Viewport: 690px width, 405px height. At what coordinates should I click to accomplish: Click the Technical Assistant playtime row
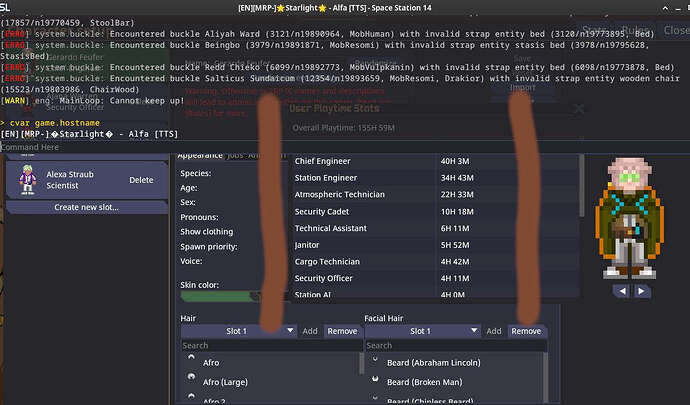[435, 228]
